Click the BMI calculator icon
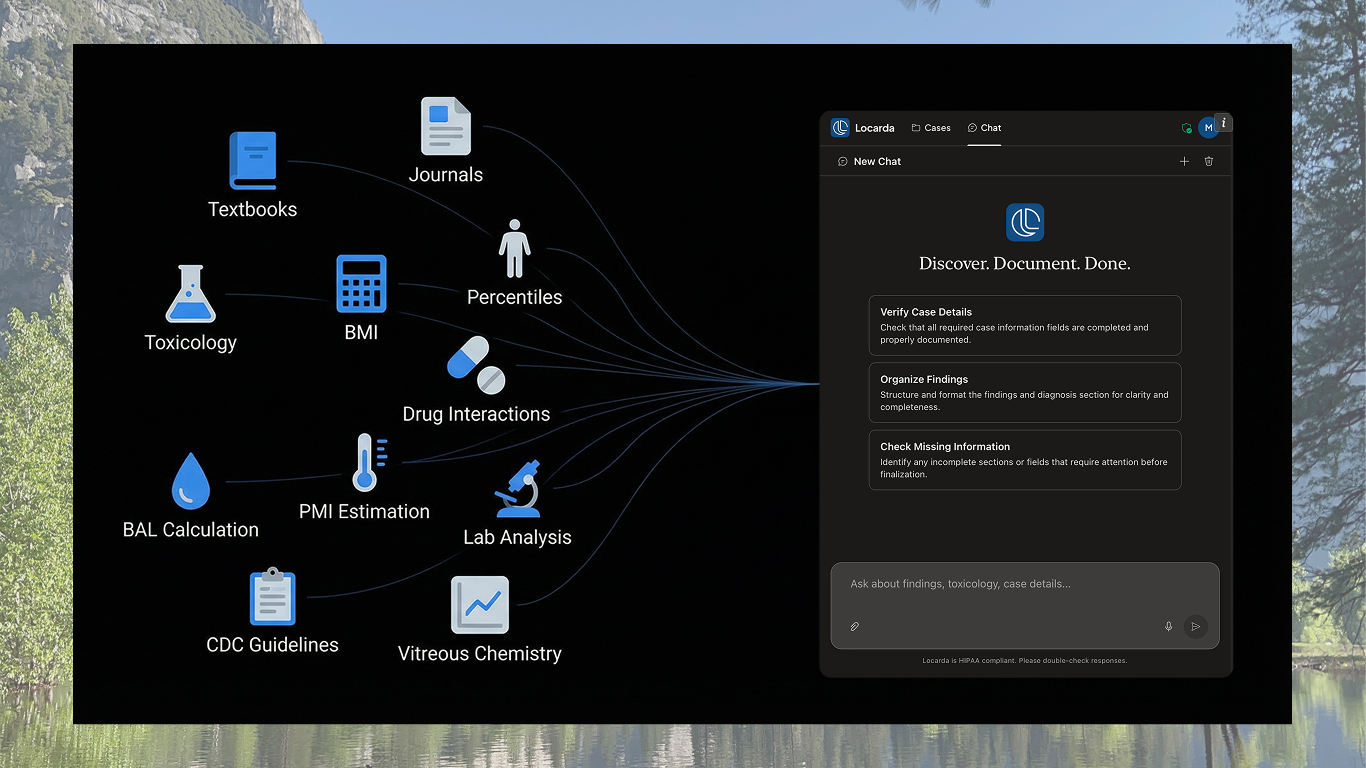The image size is (1366, 768). pyautogui.click(x=361, y=284)
